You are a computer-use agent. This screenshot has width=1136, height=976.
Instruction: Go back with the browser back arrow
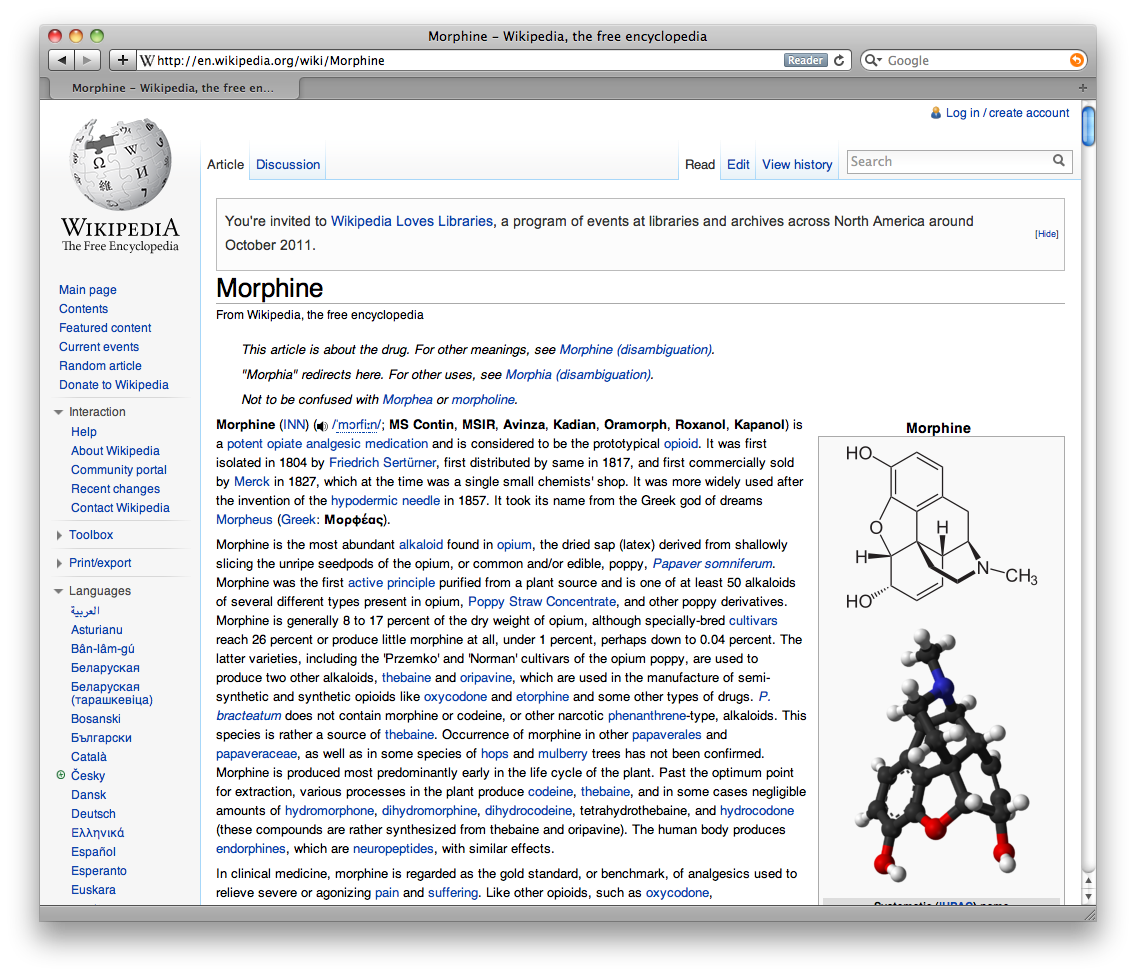point(62,60)
